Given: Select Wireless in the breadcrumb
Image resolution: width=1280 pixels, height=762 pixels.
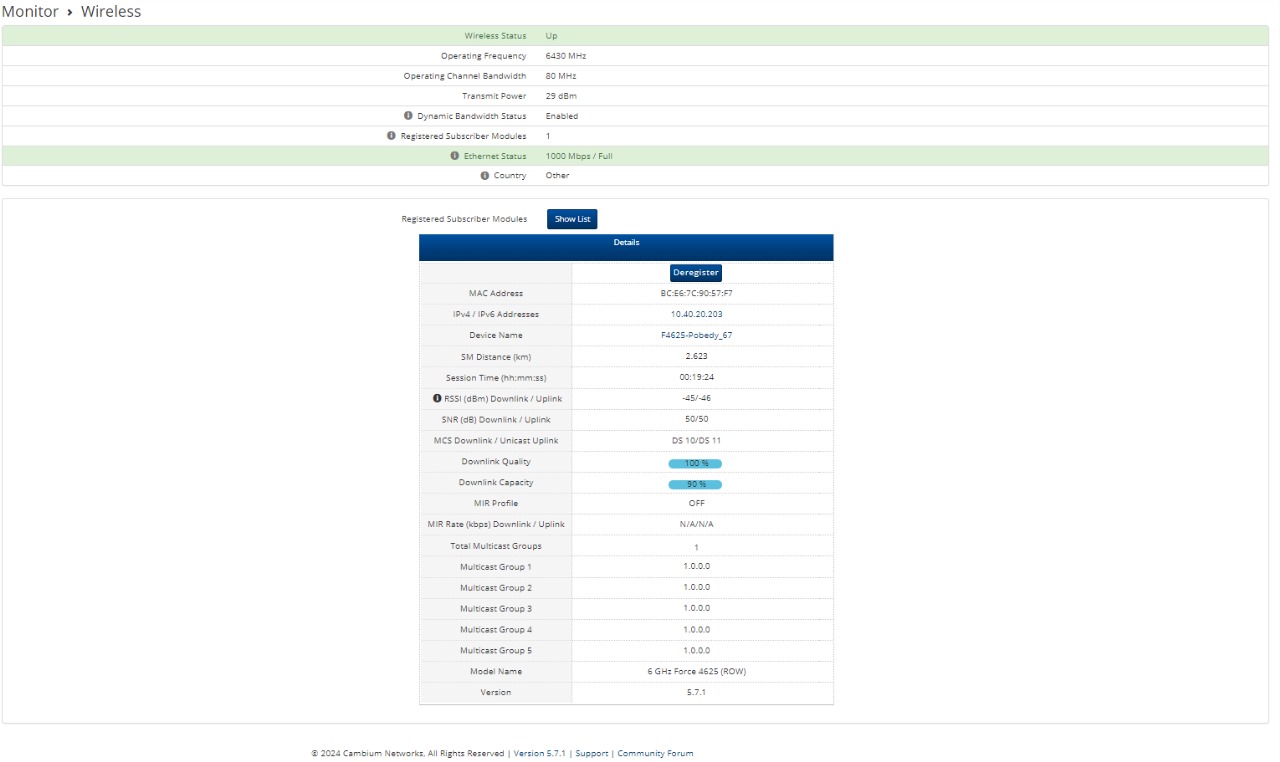Looking at the screenshot, I should [111, 12].
